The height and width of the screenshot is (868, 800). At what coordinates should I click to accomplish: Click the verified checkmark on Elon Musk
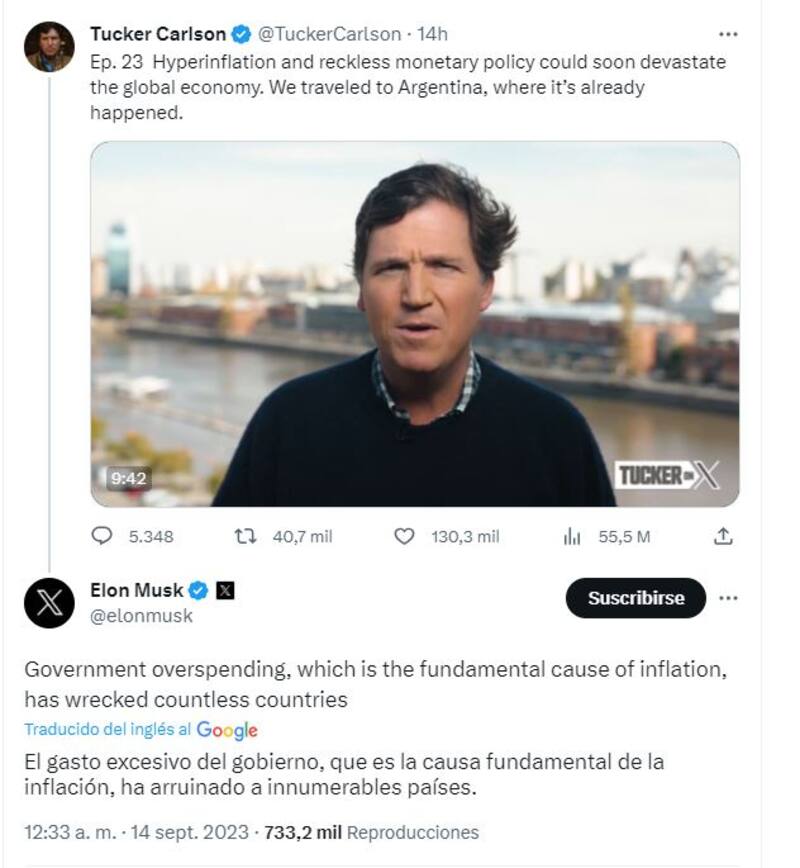[x=200, y=590]
